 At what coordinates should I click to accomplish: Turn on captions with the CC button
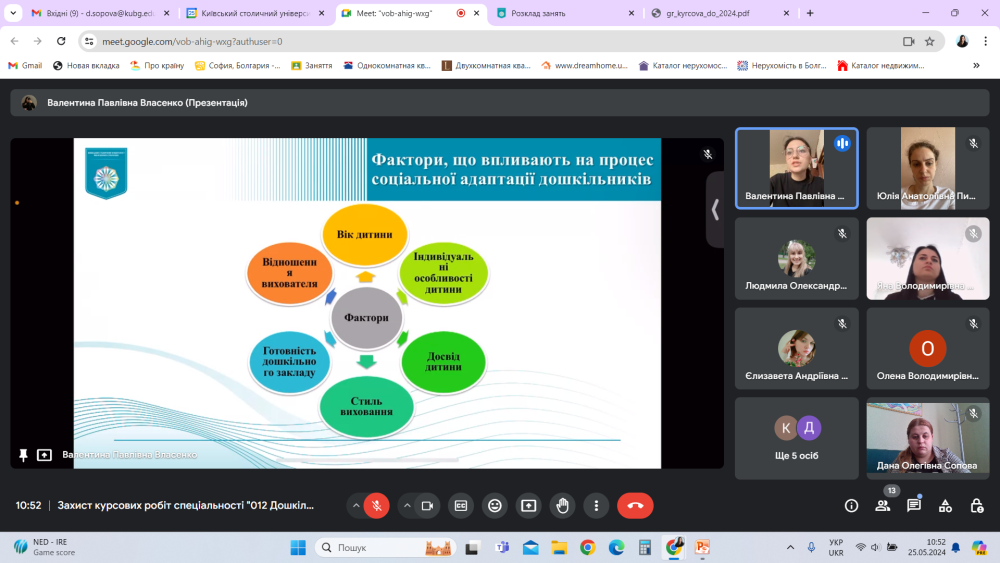click(x=460, y=506)
